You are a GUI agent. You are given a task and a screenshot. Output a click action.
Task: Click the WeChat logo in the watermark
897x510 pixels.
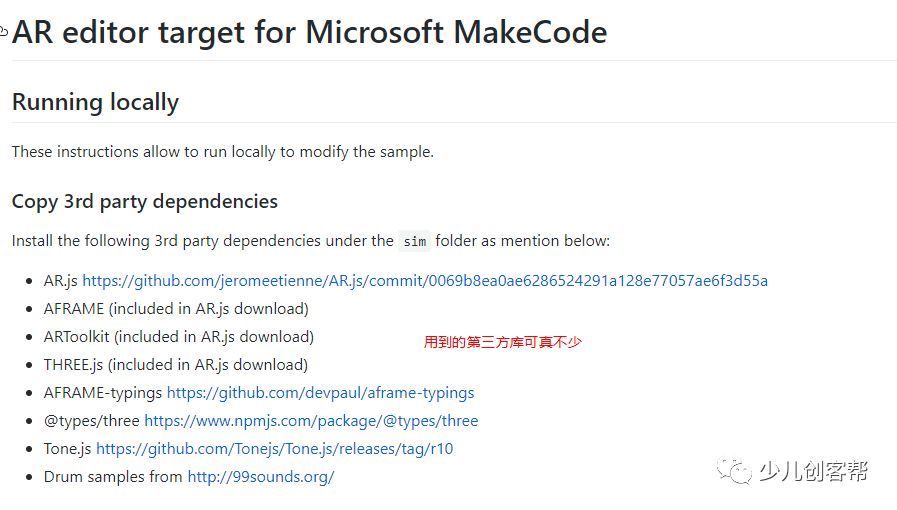(735, 471)
